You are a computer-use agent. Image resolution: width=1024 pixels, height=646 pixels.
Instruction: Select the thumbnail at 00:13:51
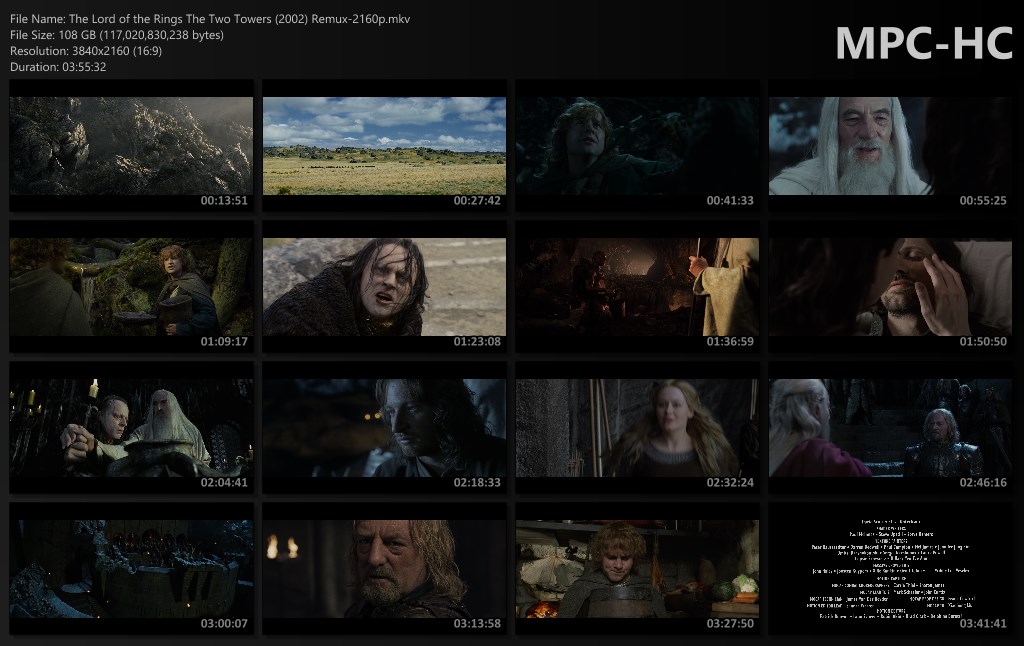(x=131, y=146)
